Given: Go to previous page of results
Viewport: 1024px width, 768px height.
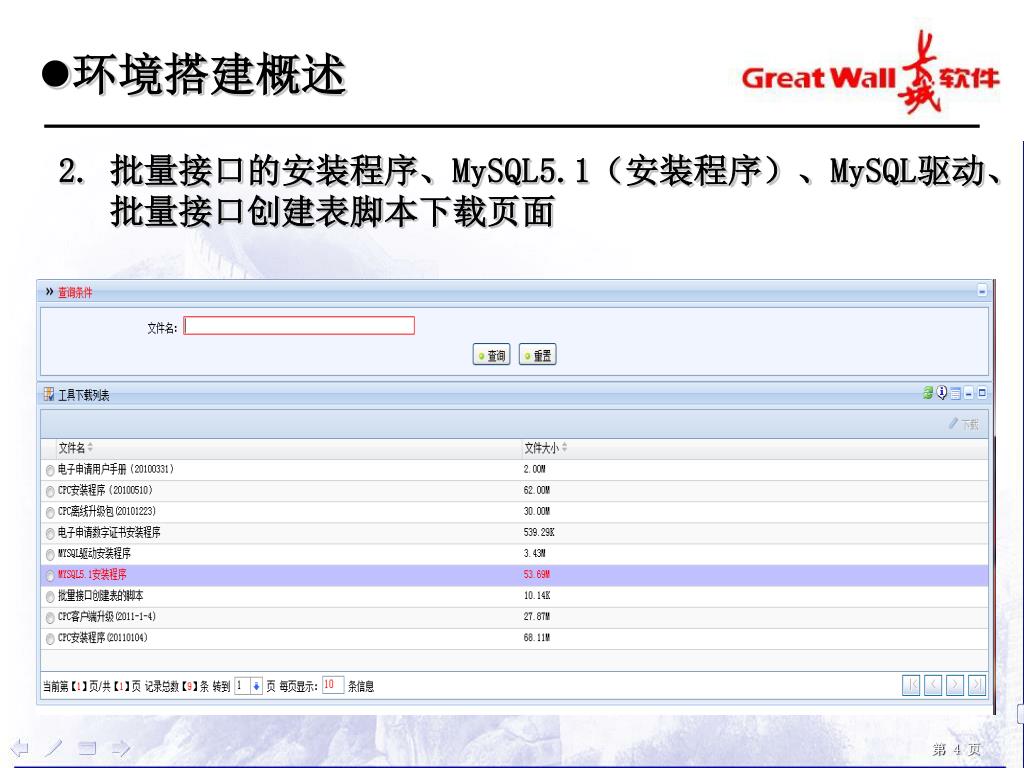Looking at the screenshot, I should [933, 685].
